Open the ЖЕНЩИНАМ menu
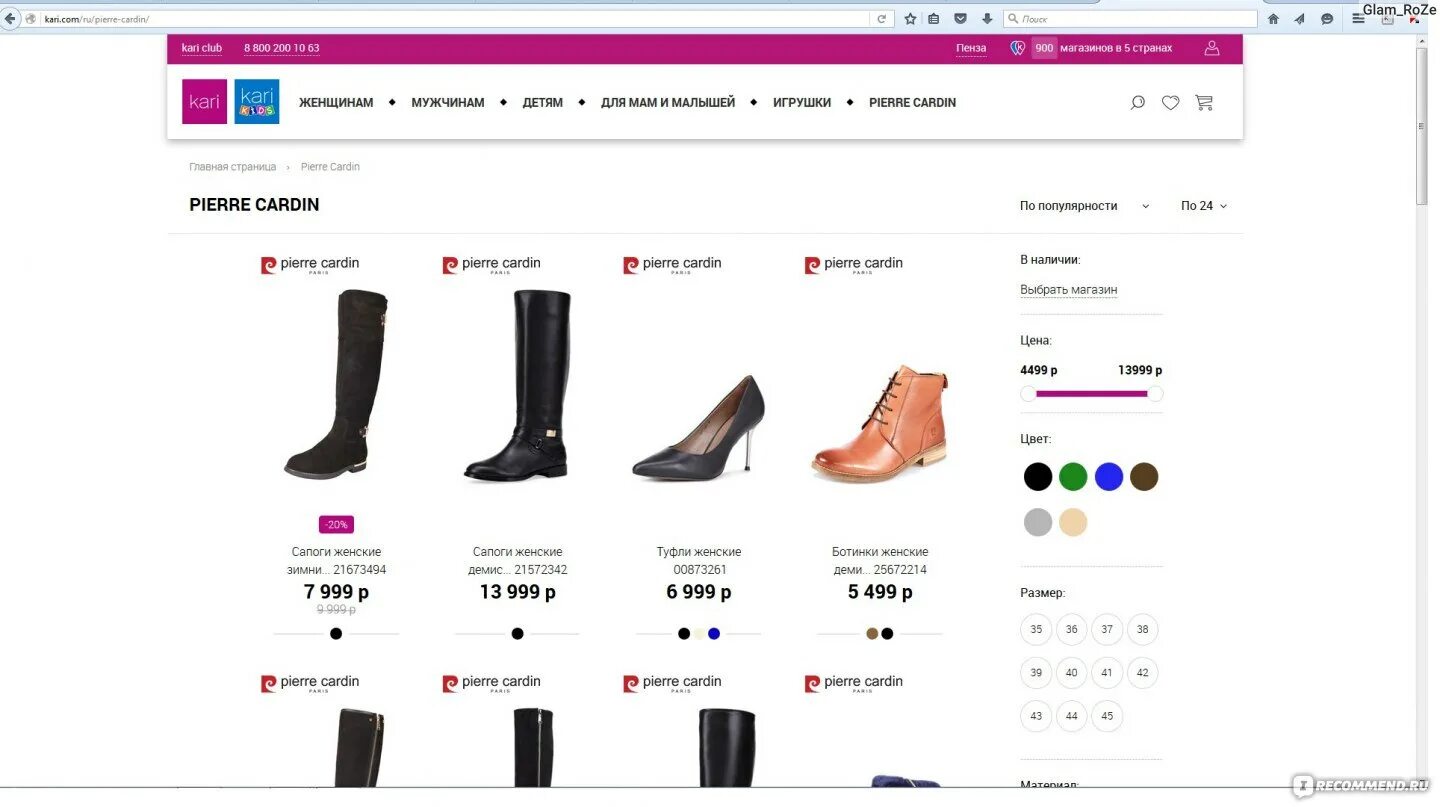Screen dimensions: 1440x807 coord(336,102)
